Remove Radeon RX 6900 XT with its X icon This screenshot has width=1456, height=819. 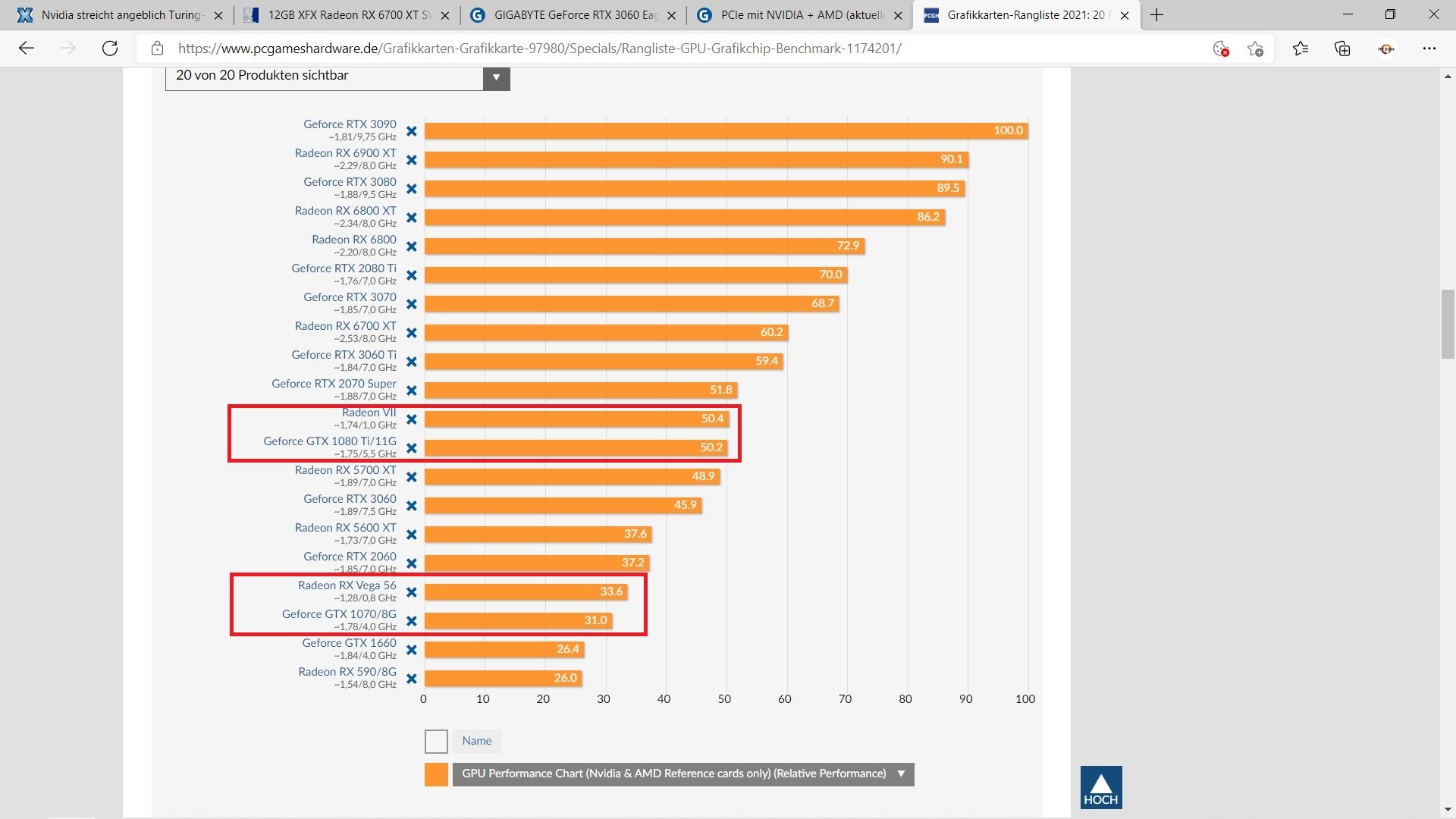(x=411, y=160)
